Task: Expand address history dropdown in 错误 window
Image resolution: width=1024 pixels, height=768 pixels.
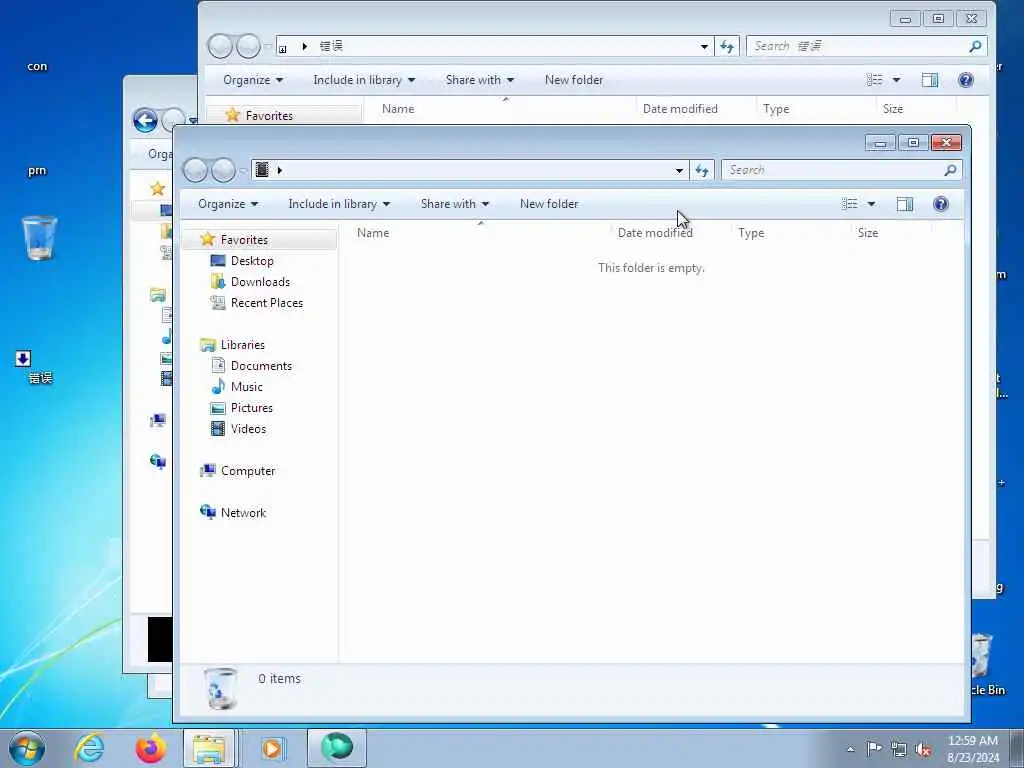Action: pyautogui.click(x=704, y=46)
